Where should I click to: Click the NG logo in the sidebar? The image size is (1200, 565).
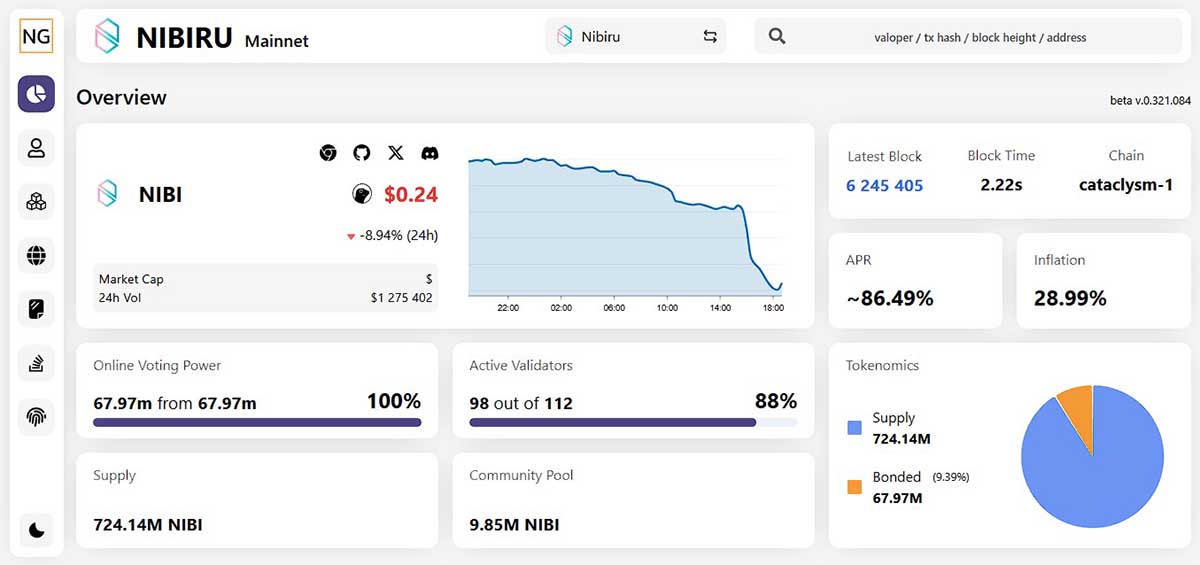(x=36, y=37)
